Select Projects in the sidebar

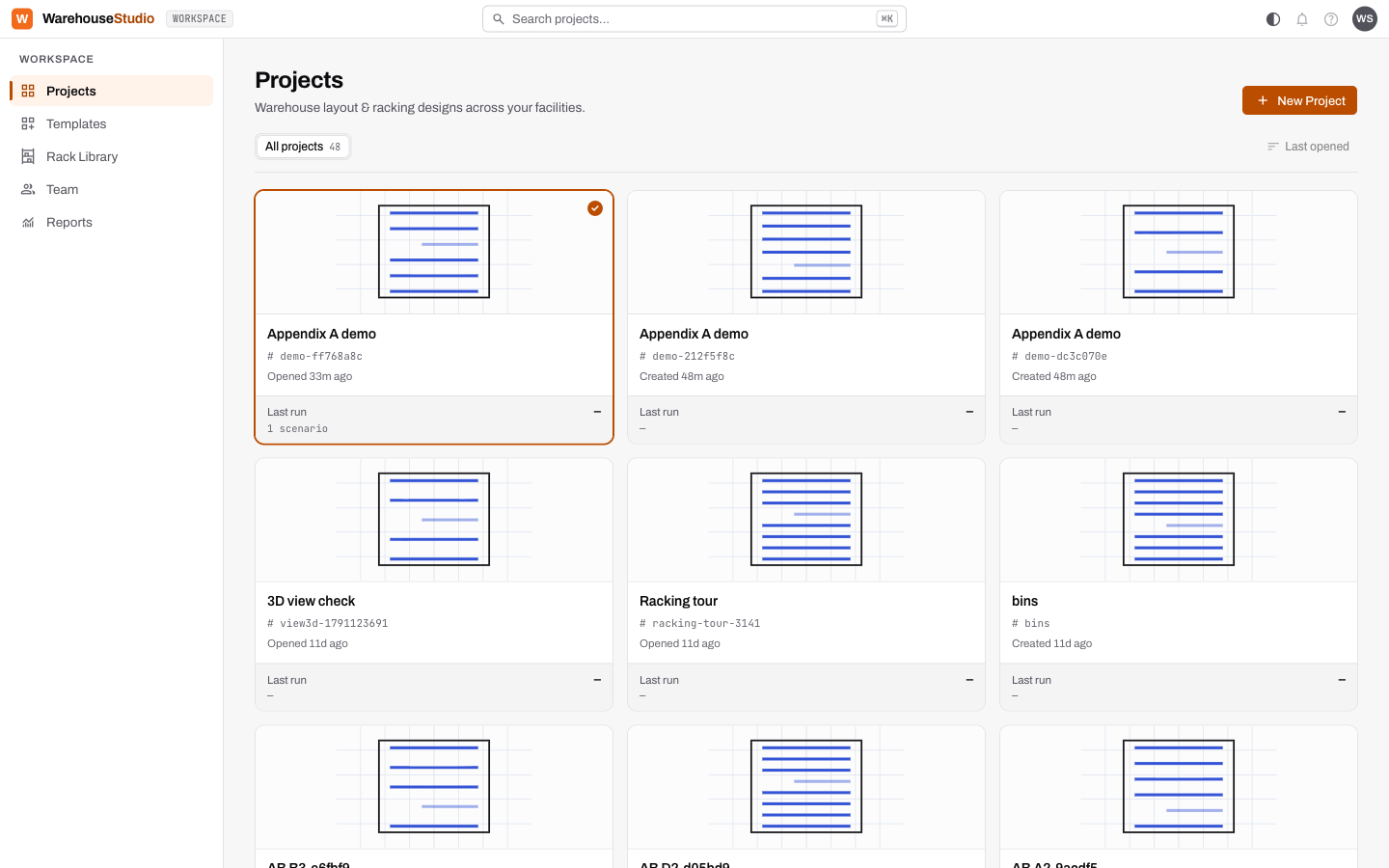pyautogui.click(x=111, y=91)
